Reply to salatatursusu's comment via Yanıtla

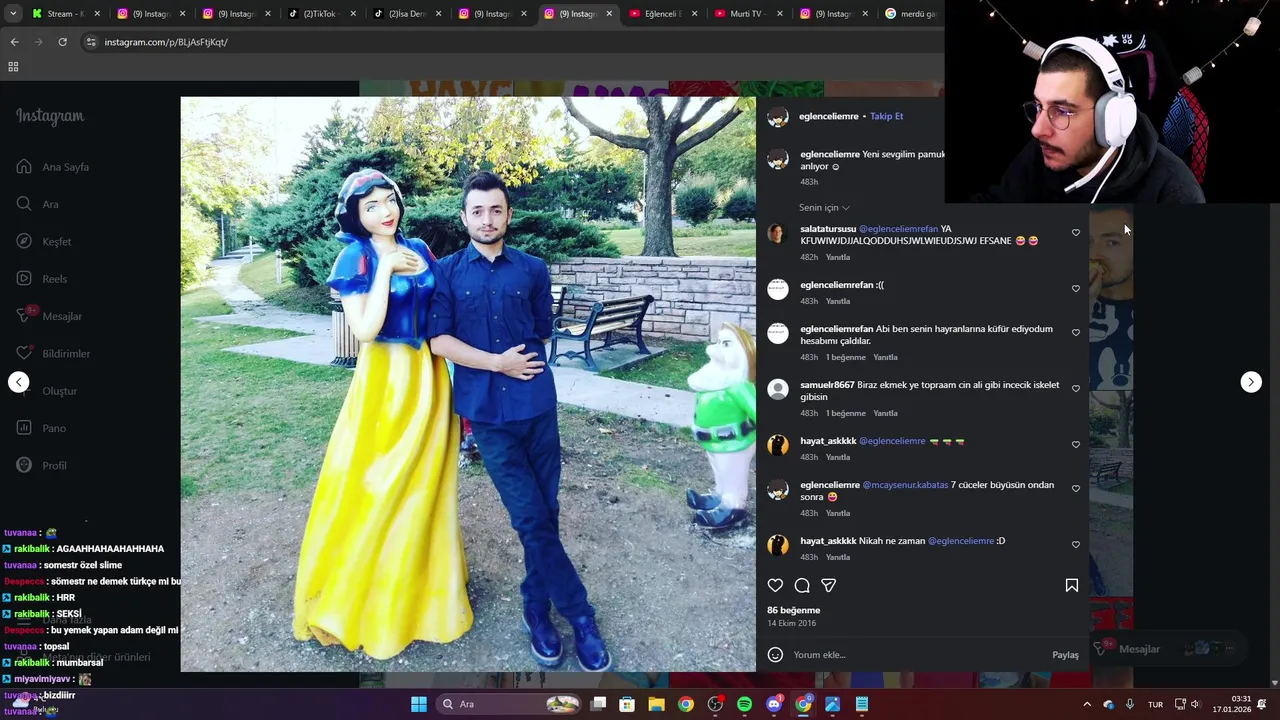(x=838, y=257)
